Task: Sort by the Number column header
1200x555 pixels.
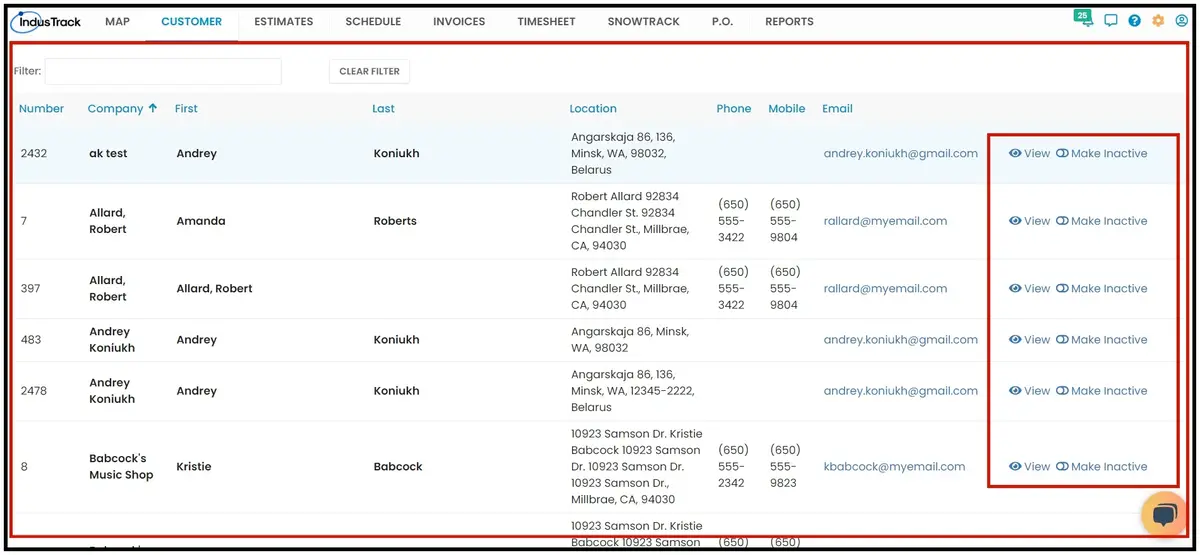Action: coord(42,109)
